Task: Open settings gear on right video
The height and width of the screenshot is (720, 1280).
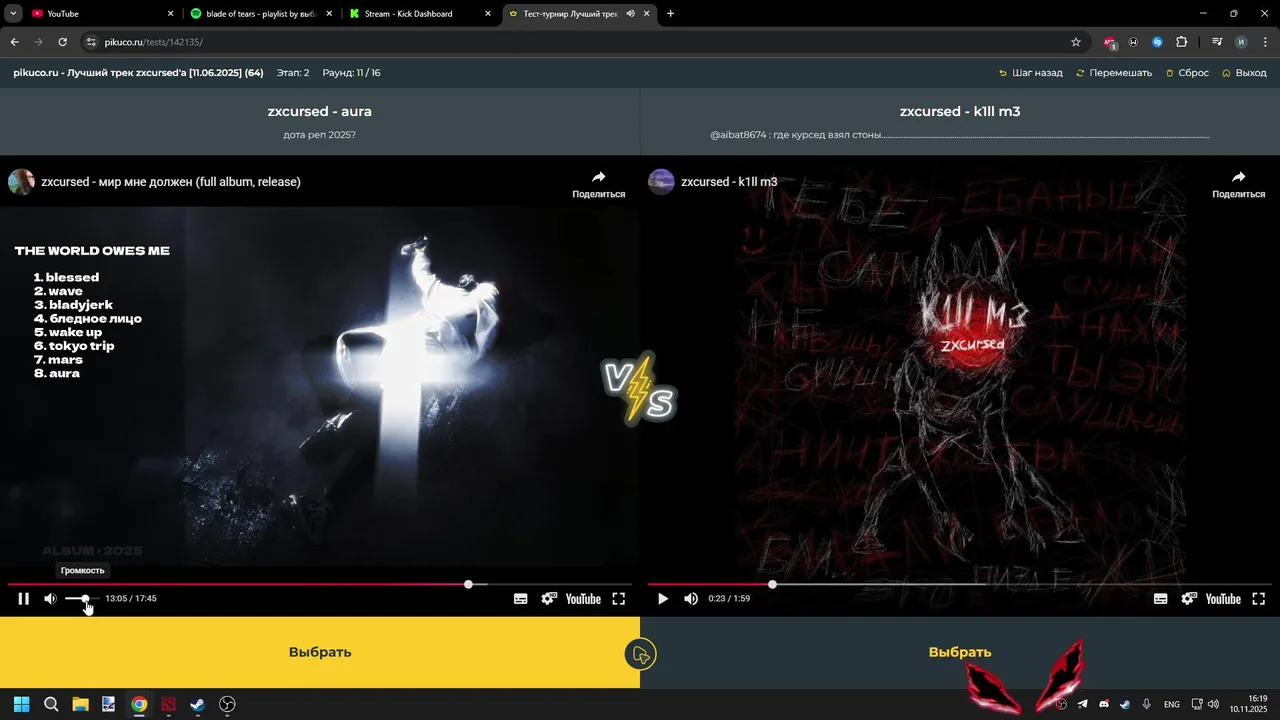Action: 1189,599
